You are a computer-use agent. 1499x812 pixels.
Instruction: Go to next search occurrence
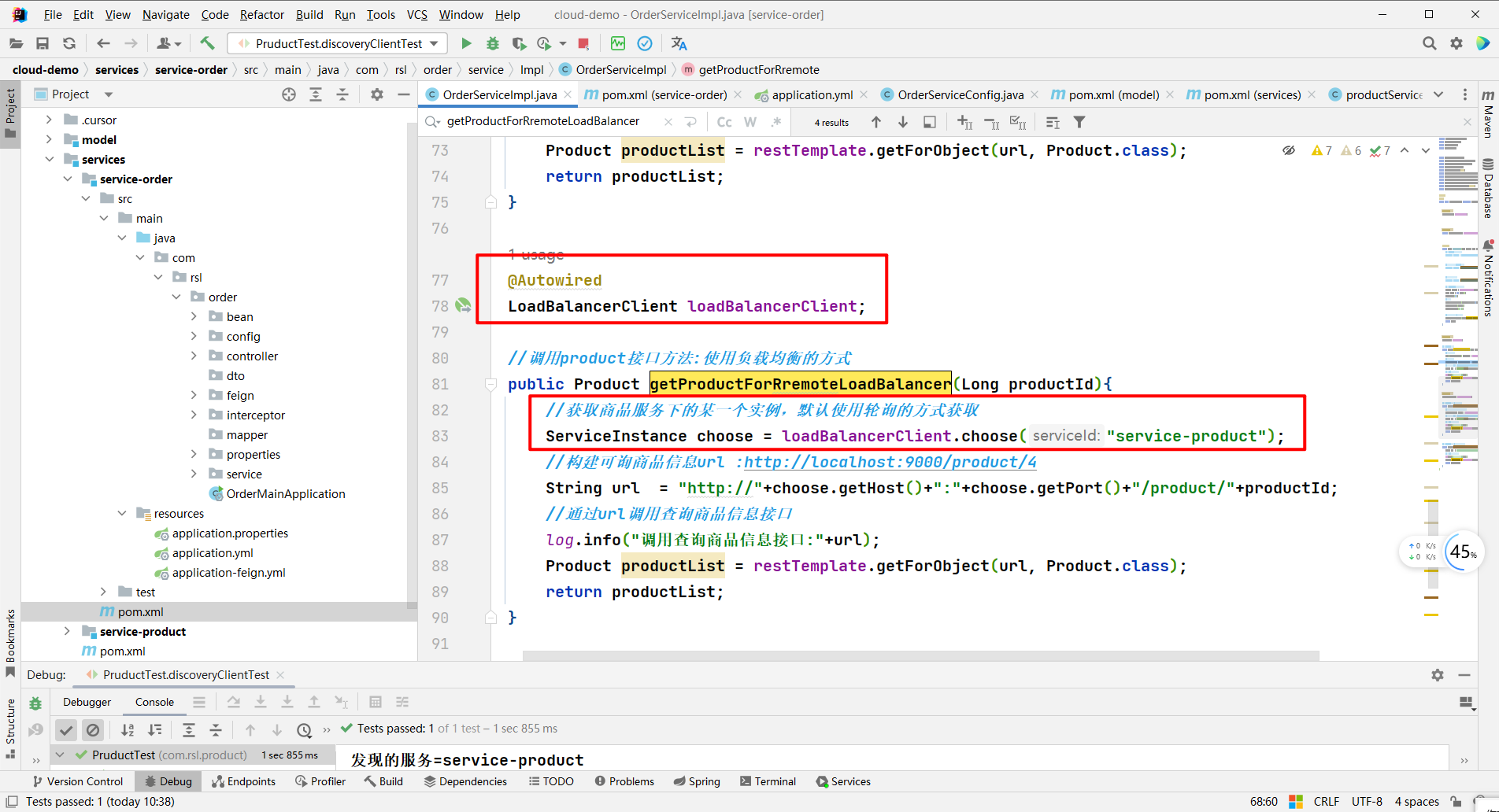tap(903, 122)
